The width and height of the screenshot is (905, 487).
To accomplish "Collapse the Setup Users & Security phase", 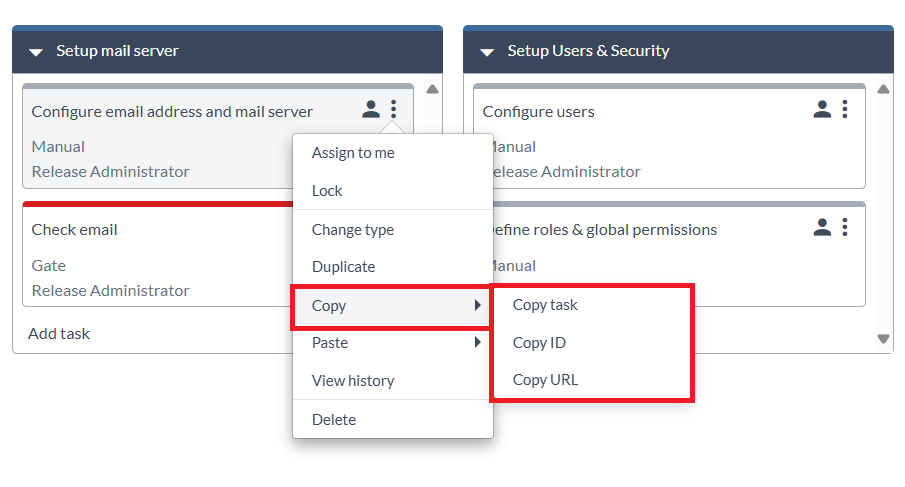I will (x=488, y=52).
